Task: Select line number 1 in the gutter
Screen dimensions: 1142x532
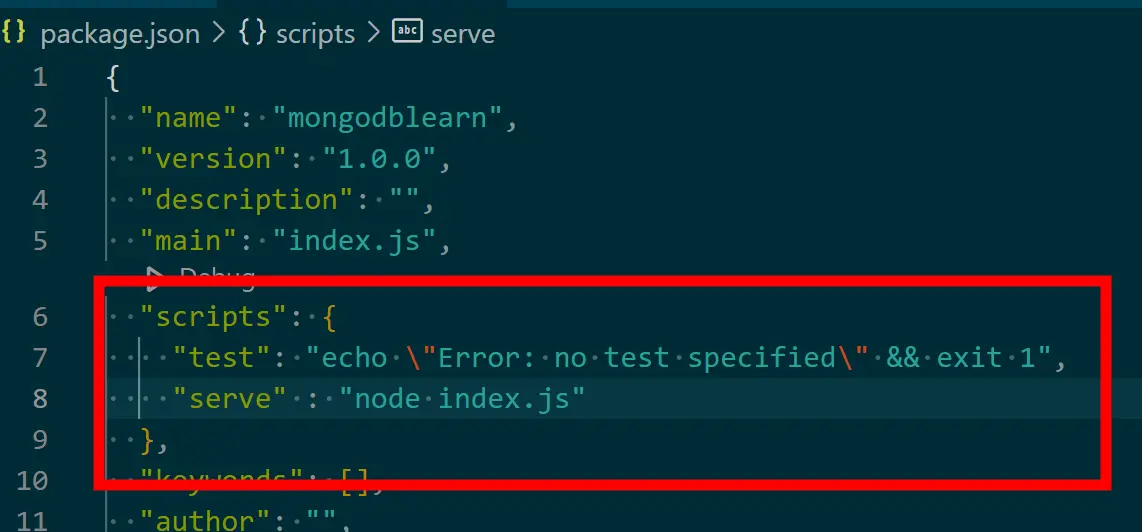Action: point(39,77)
